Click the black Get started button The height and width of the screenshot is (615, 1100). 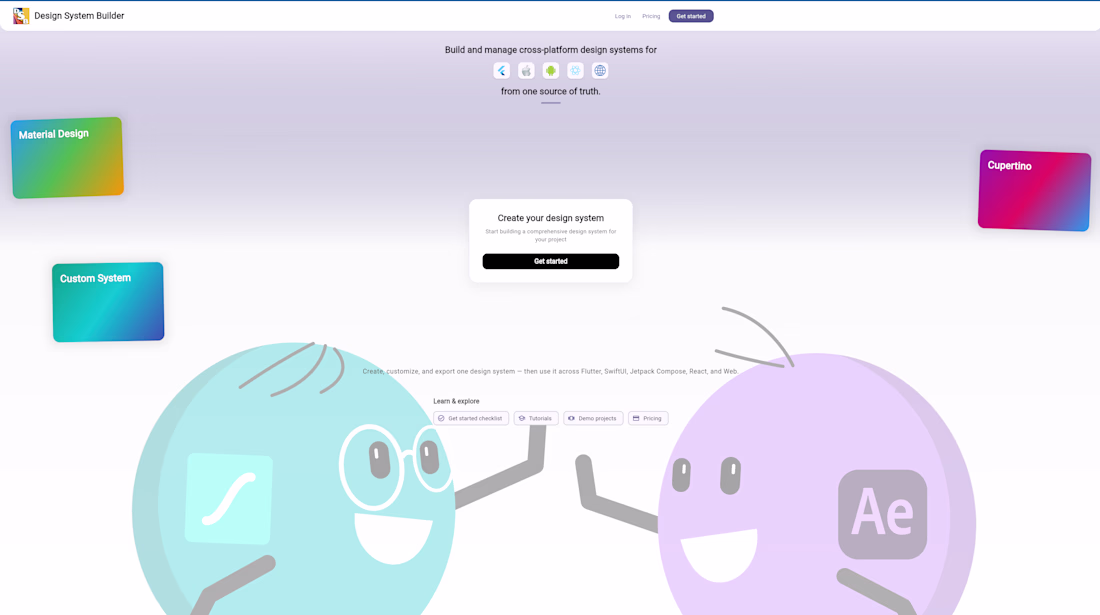pyautogui.click(x=551, y=262)
